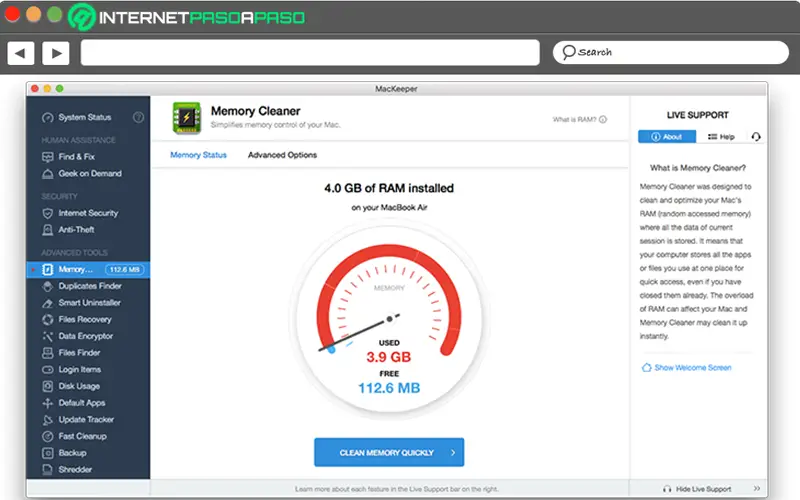Click the Memory Cleaner chip icon in header
This screenshot has width=800, height=500.
[x=186, y=118]
